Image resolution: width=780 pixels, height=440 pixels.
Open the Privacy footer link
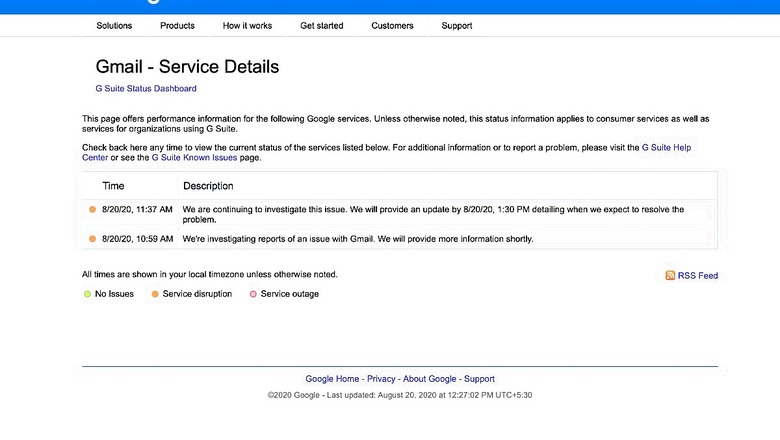coord(381,379)
